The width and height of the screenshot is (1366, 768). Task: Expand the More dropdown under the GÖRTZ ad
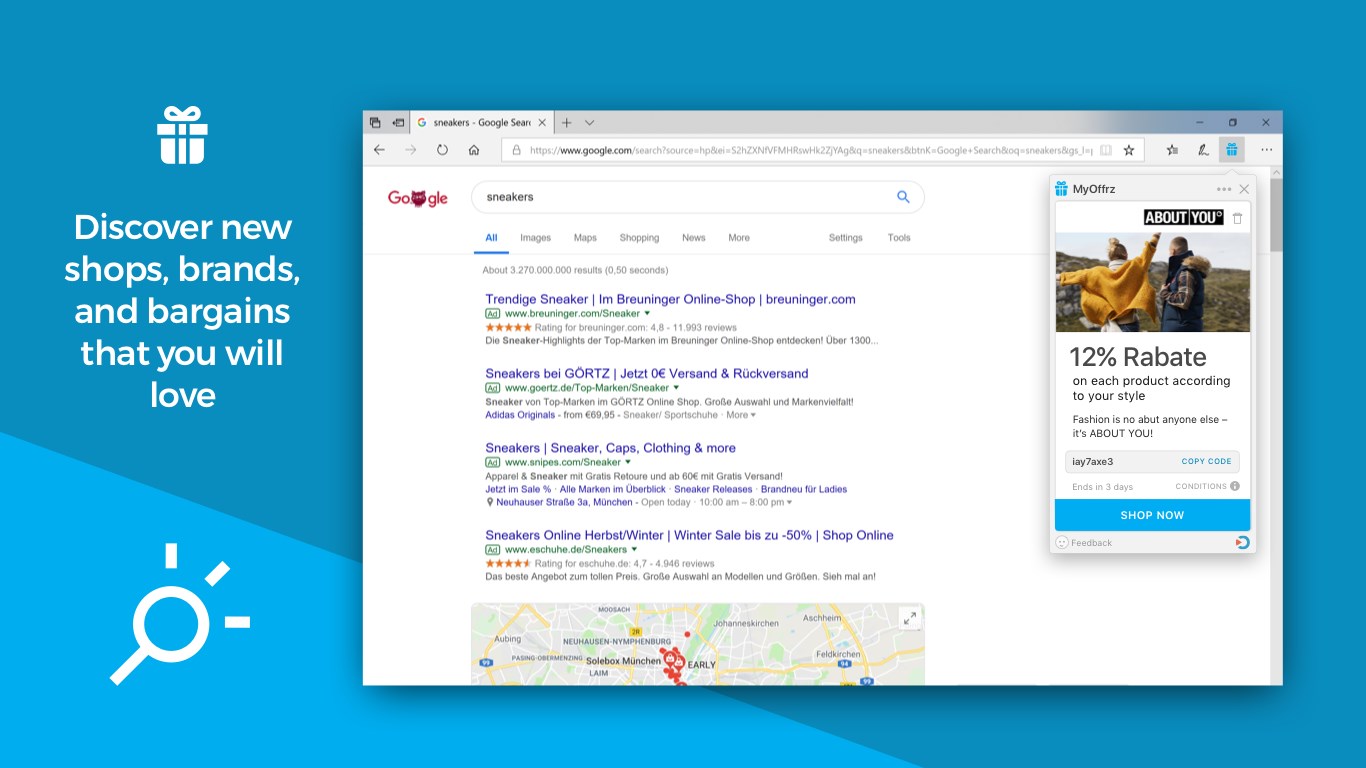[x=741, y=415]
